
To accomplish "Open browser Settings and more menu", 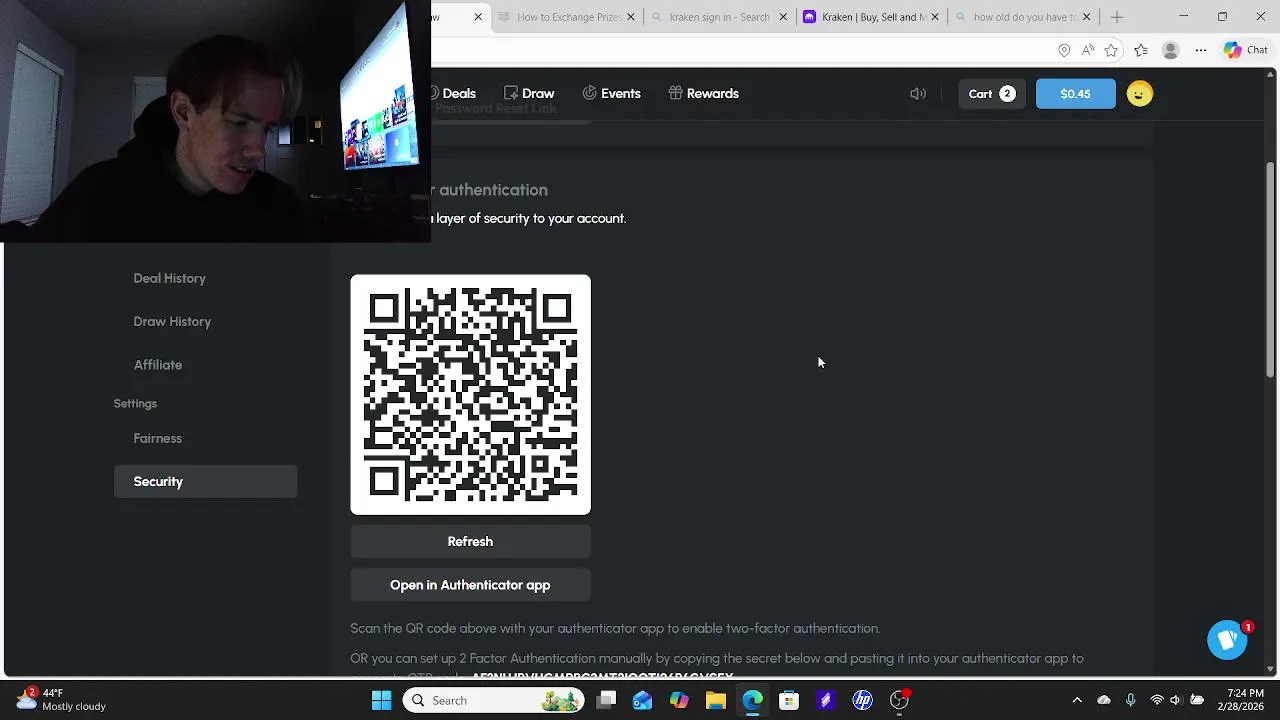I will (1201, 50).
